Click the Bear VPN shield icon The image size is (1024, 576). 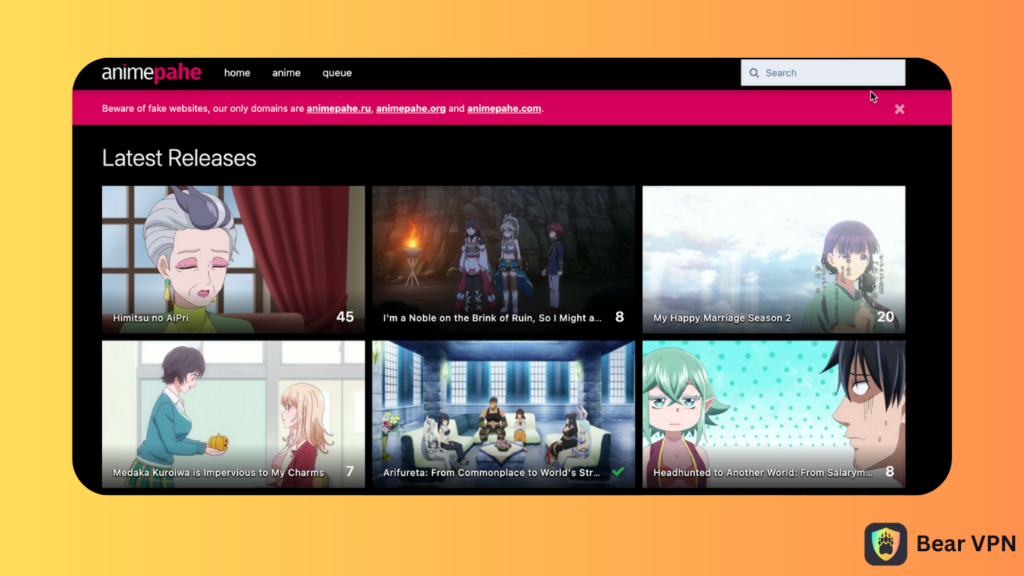(886, 543)
